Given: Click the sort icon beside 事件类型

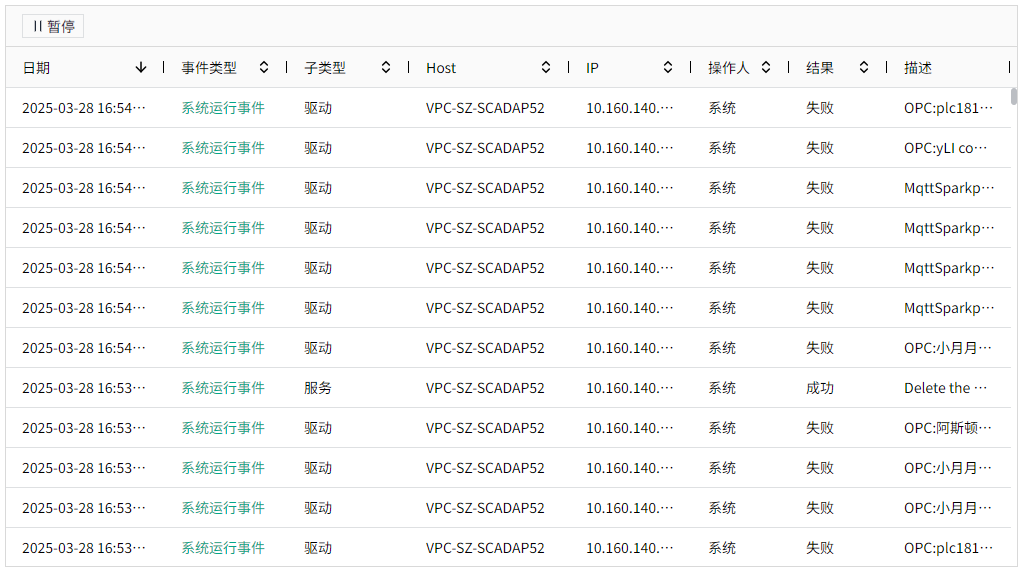Looking at the screenshot, I should pyautogui.click(x=264, y=68).
